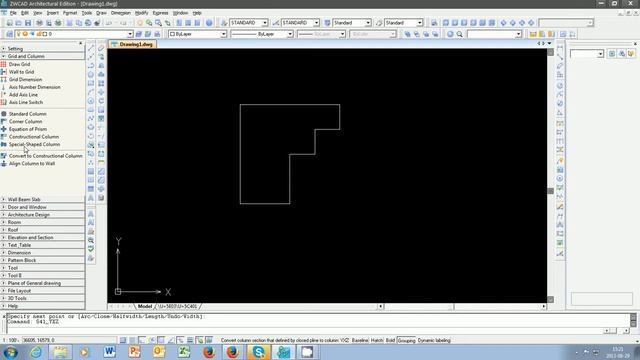Image resolution: width=640 pixels, height=360 pixels.
Task: Click the command line vertical scrollbar
Action: point(633,320)
